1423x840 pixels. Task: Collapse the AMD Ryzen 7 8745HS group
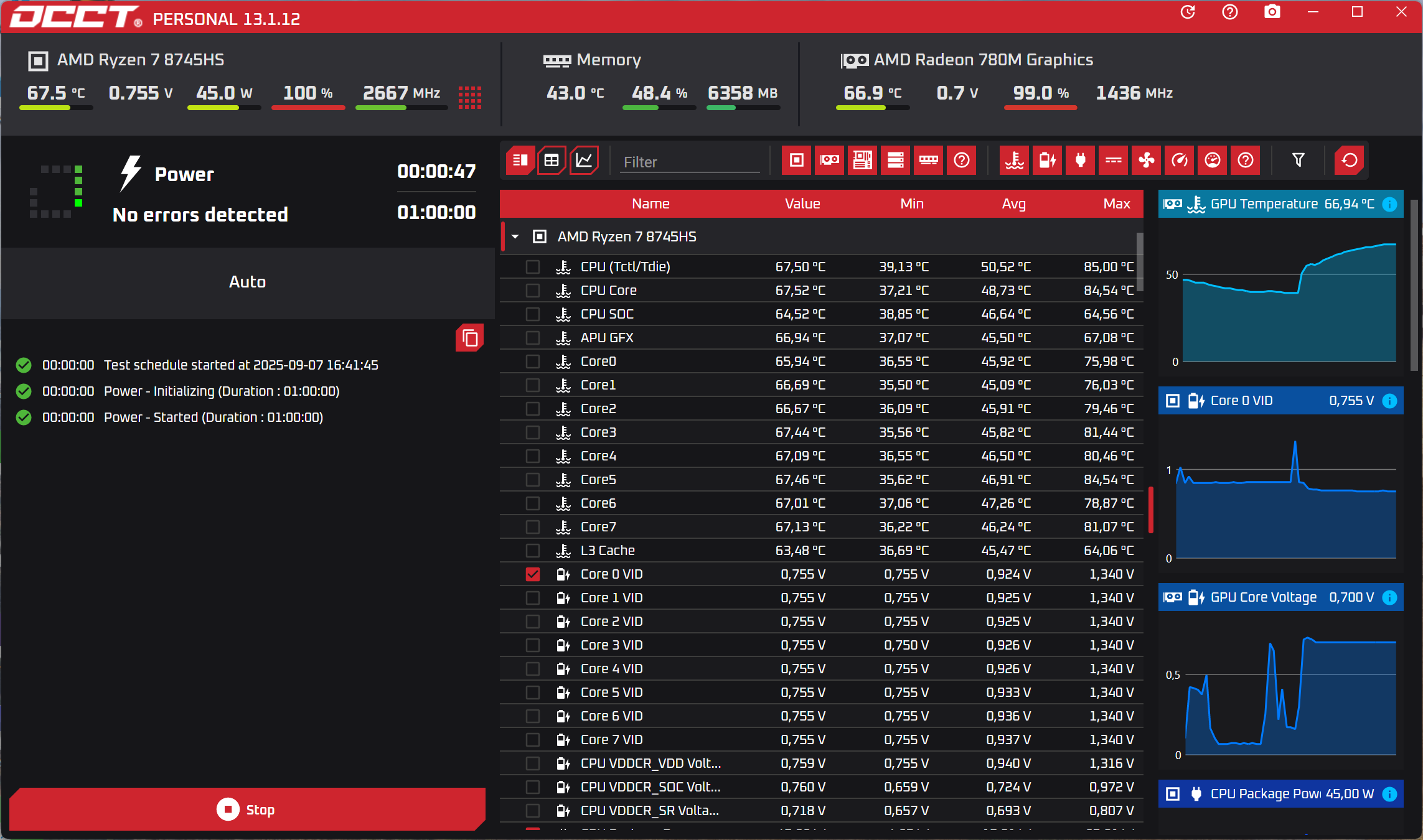click(x=515, y=236)
